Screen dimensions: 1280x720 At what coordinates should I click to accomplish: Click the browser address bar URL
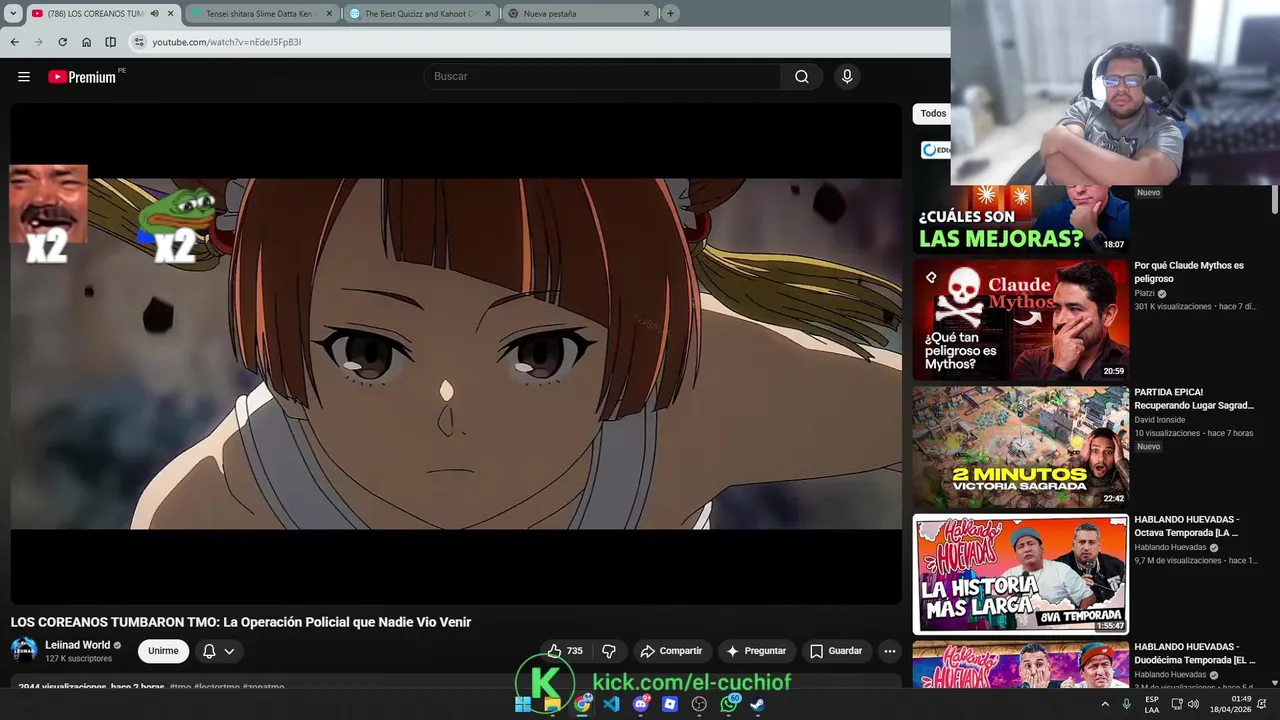pyautogui.click(x=227, y=42)
